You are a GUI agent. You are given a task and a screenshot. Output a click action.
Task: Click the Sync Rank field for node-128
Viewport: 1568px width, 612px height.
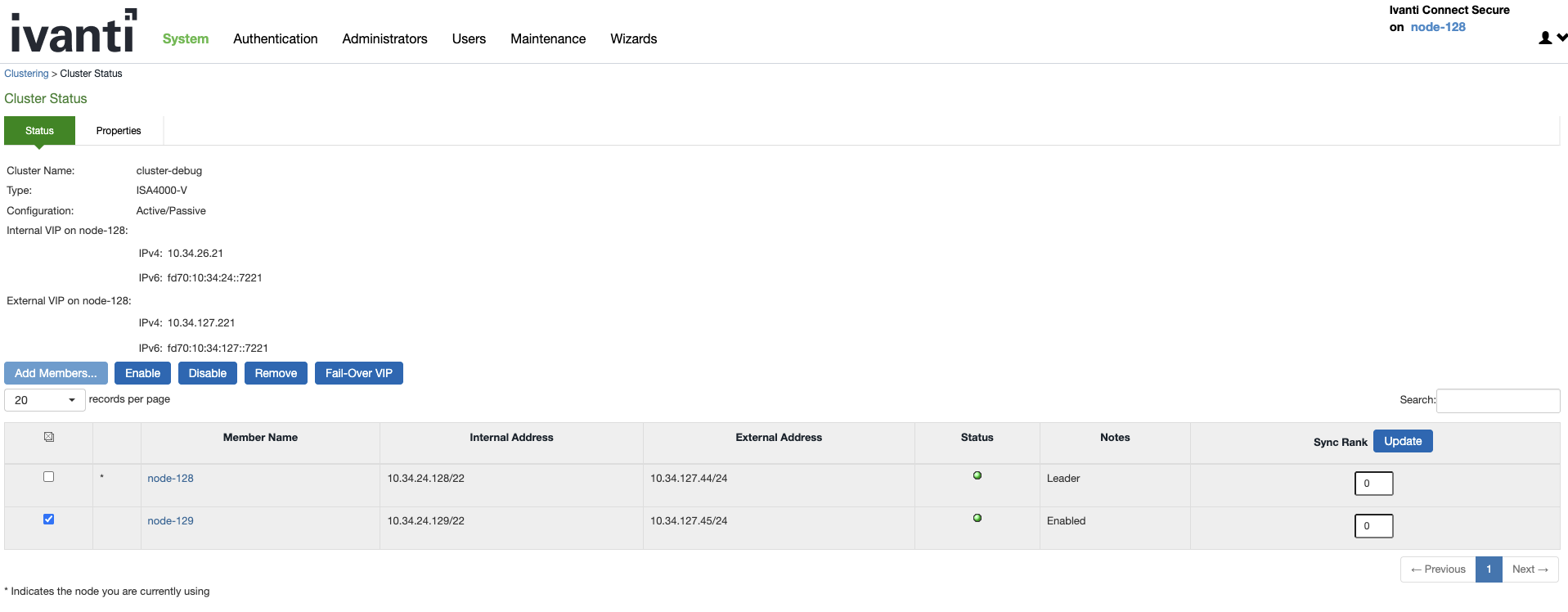(x=1373, y=484)
